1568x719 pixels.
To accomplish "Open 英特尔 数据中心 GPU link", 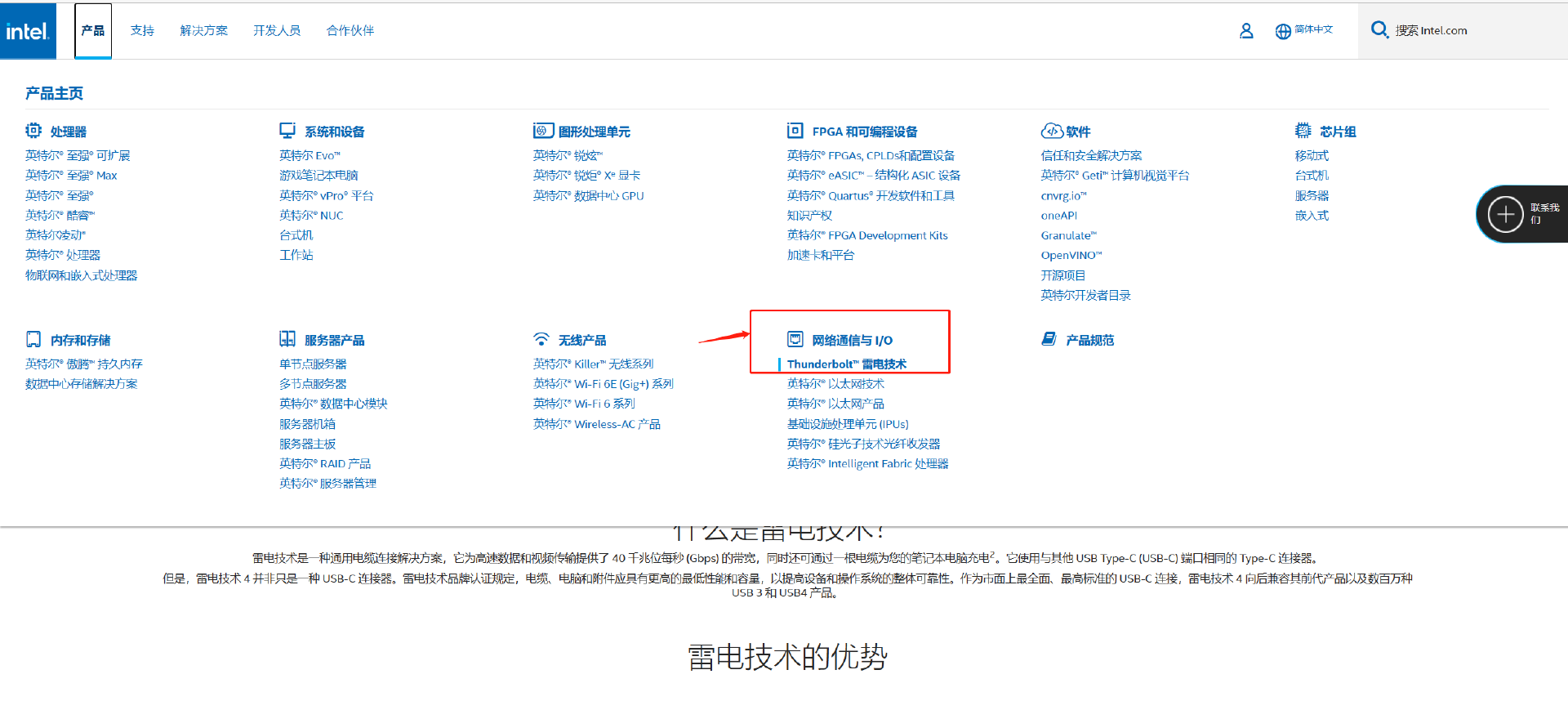I will (589, 195).
